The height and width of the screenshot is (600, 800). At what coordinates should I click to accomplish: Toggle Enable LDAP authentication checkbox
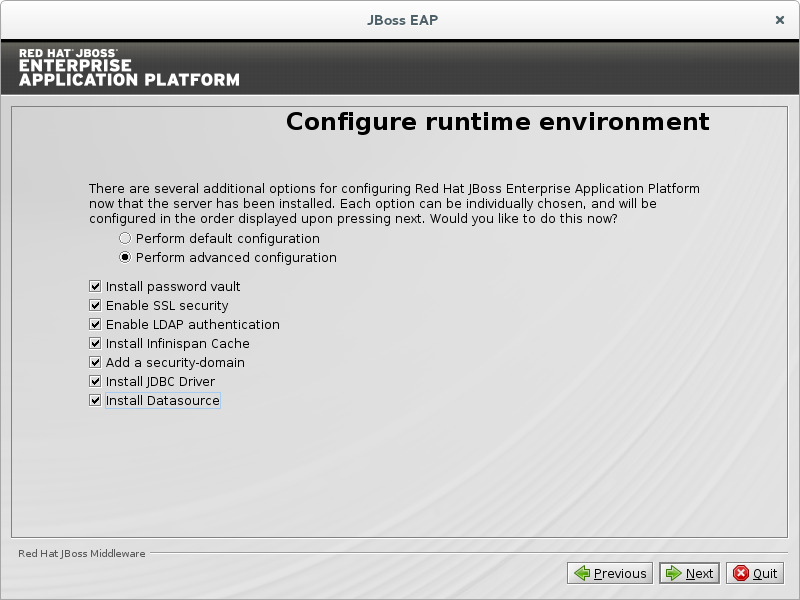[x=96, y=325]
